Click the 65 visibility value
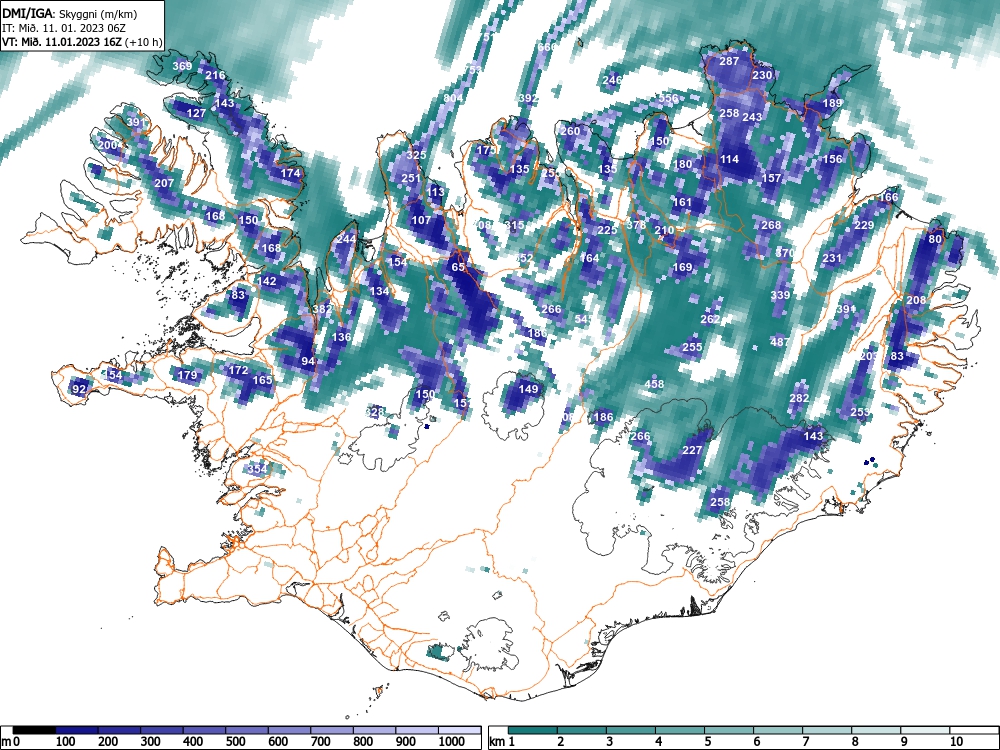Screen dimensions: 1000x750 click(x=458, y=267)
